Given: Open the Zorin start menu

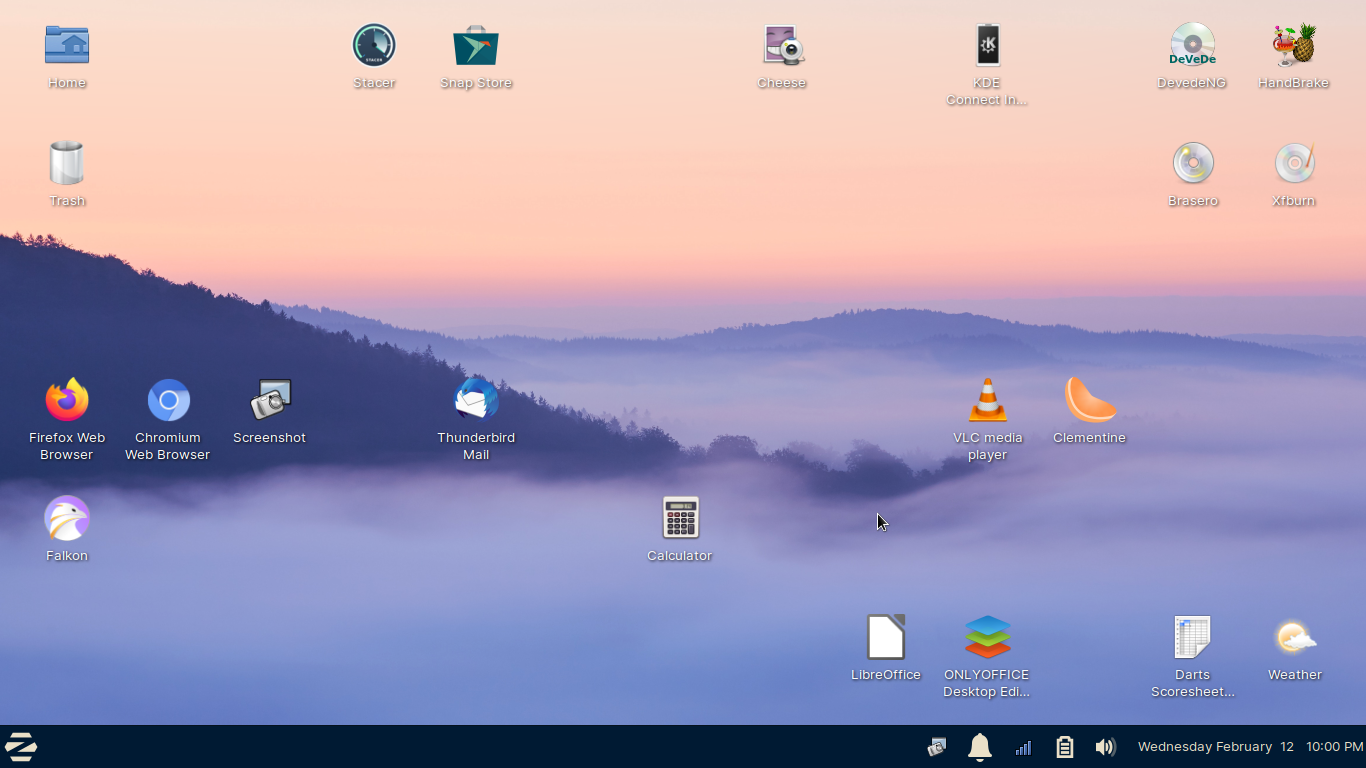Looking at the screenshot, I should pyautogui.click(x=21, y=747).
